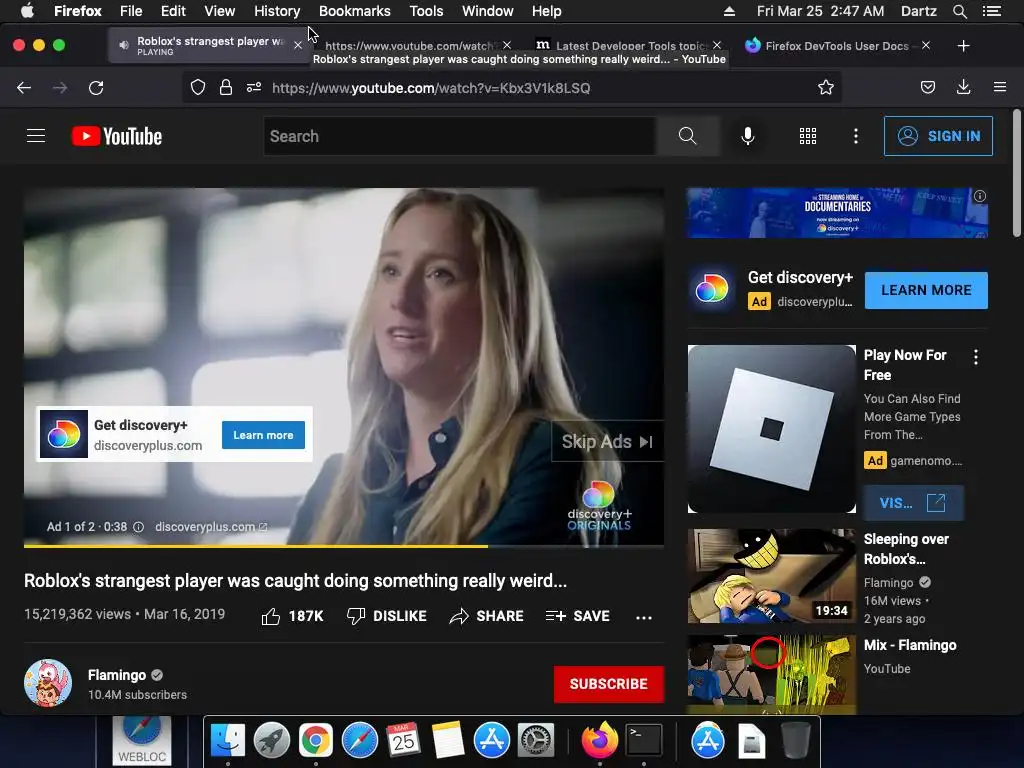
Task: Save the video to a playlist
Action: click(x=578, y=616)
